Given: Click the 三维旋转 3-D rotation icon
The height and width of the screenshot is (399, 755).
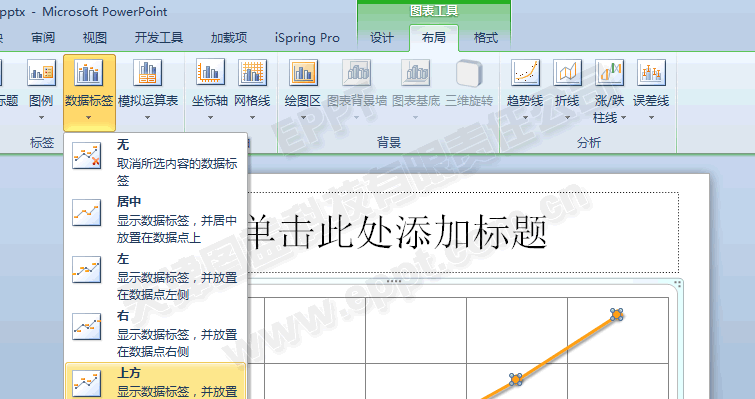Looking at the screenshot, I should point(469,73).
